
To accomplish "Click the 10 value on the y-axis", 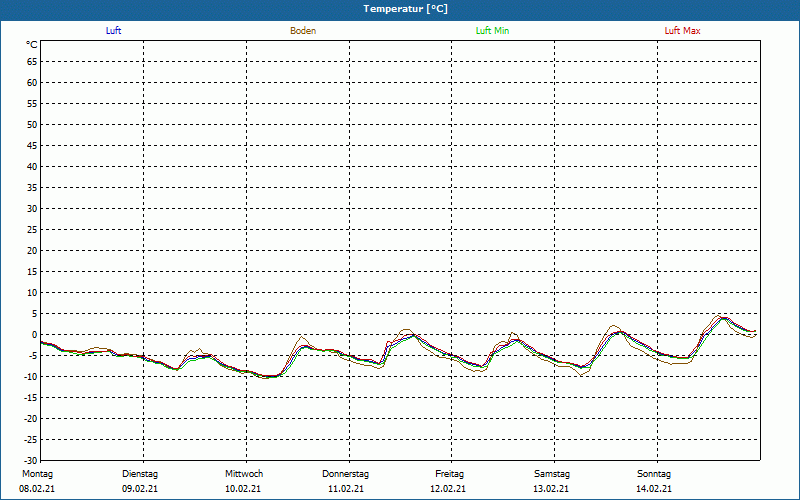I will [32, 293].
